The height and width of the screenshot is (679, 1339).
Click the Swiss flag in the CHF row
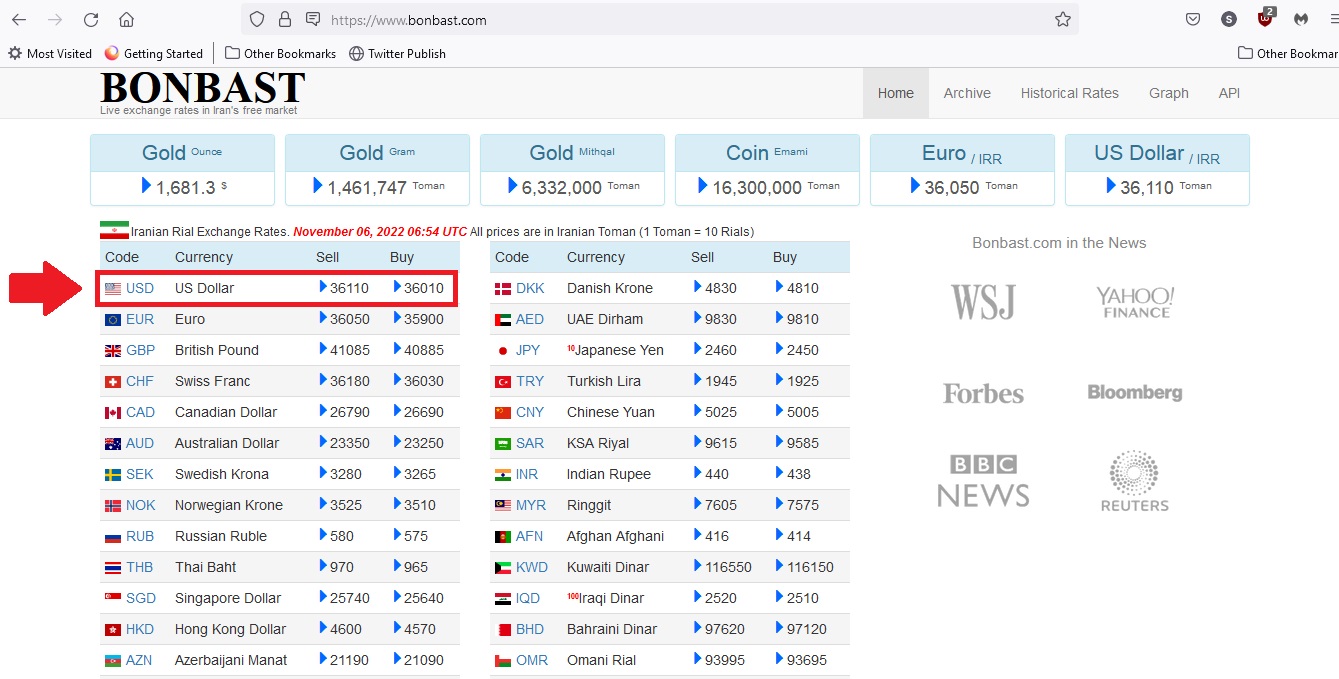pyautogui.click(x=113, y=381)
